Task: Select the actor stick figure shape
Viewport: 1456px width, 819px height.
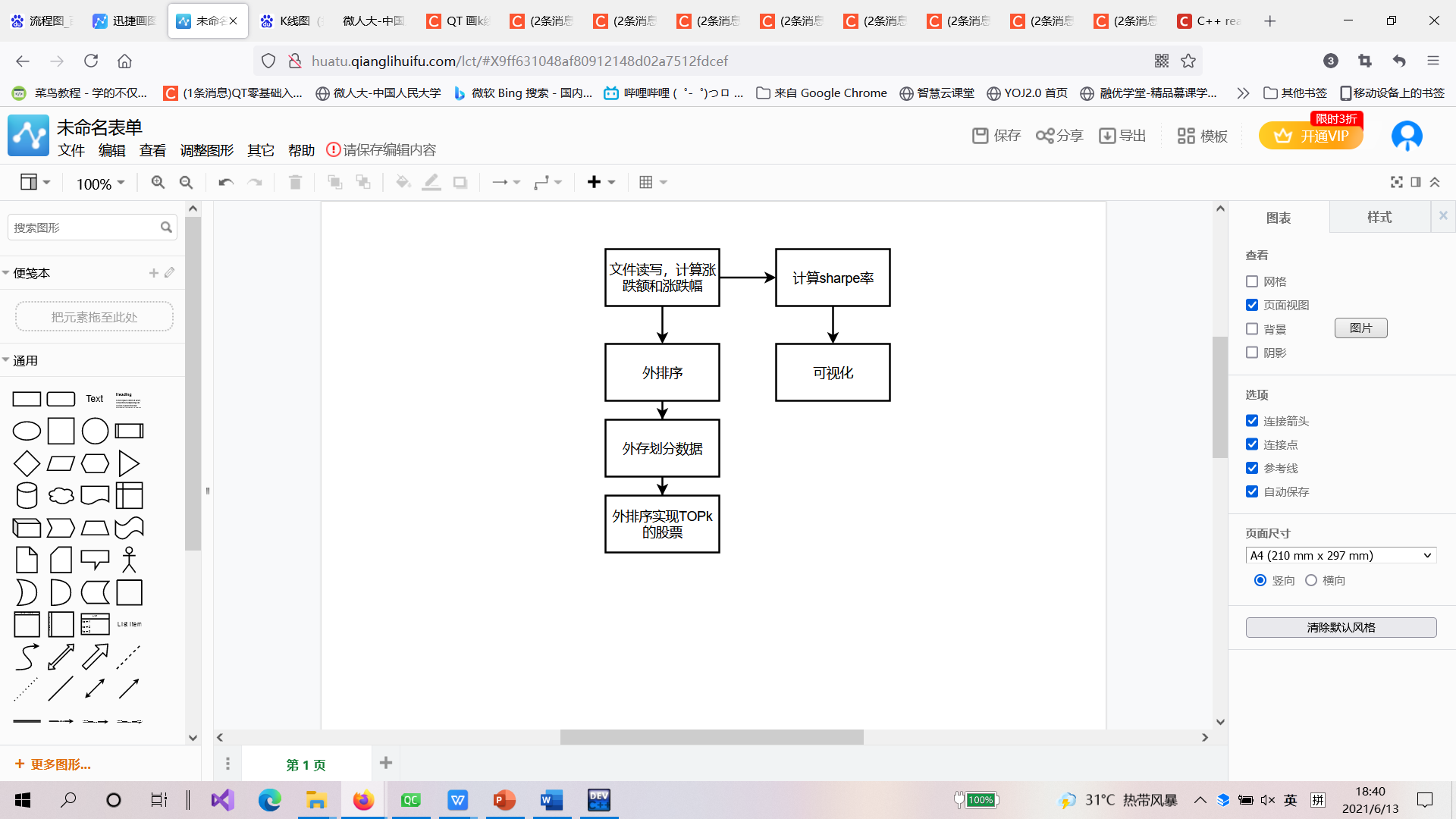Action: (x=129, y=560)
